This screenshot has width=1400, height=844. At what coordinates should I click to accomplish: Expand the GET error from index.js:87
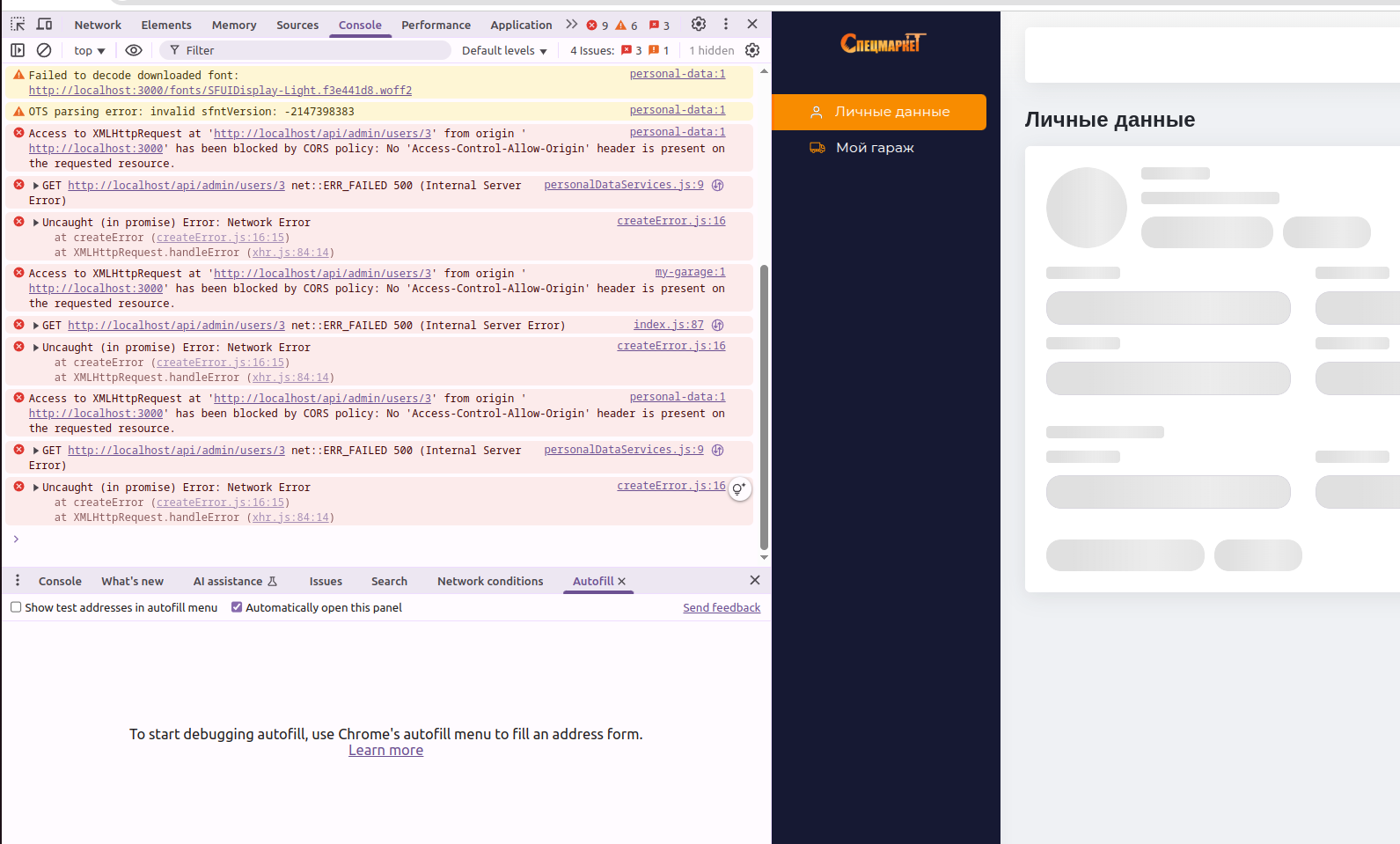(x=36, y=326)
